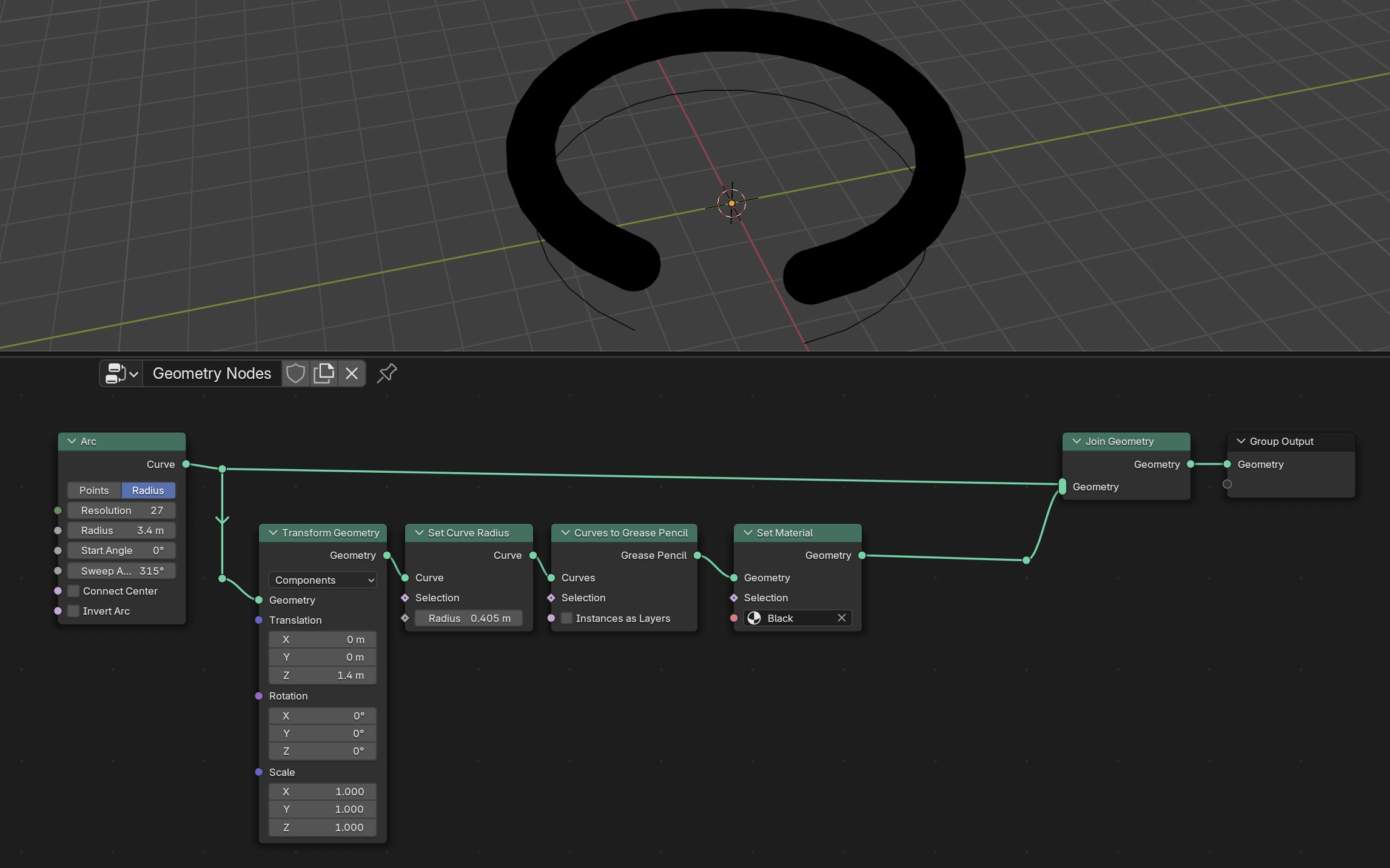The image size is (1390, 868).
Task: Unlink the Geometry Nodes data-block via X icon
Action: coord(352,373)
